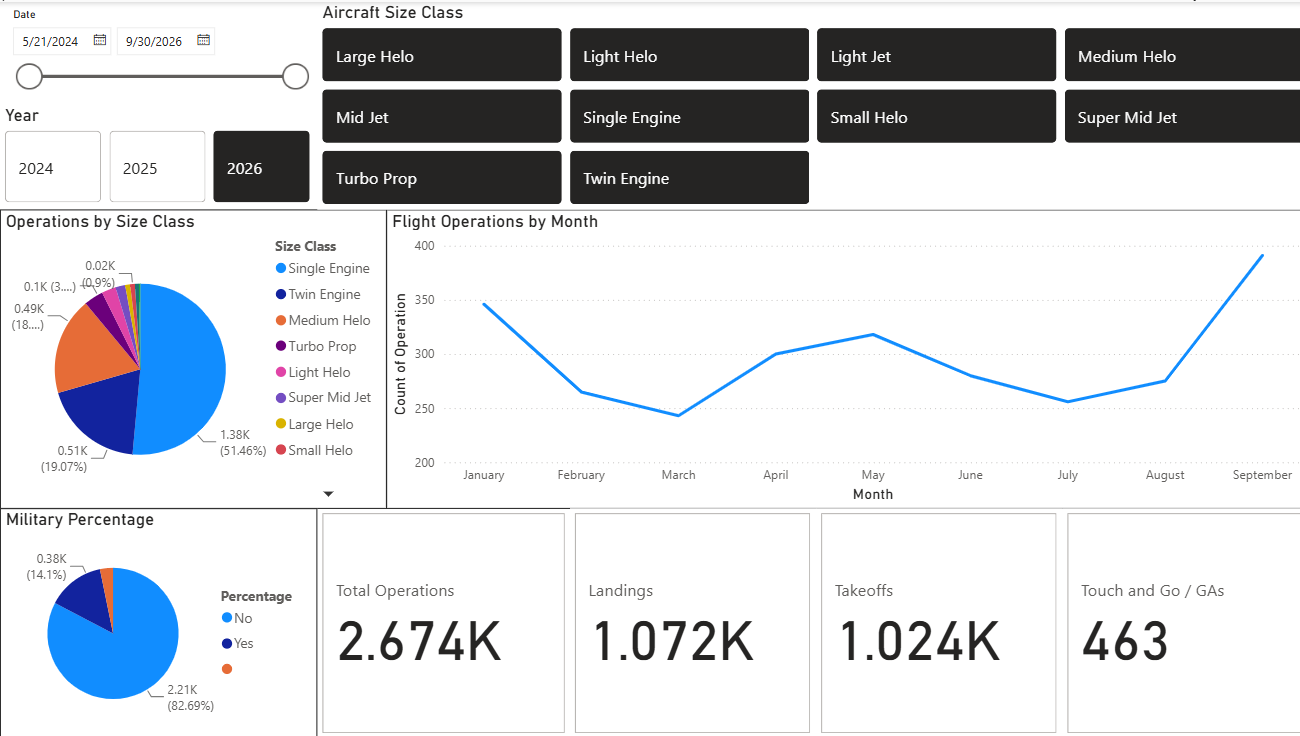This screenshot has width=1300, height=736.
Task: Click the 'September' axis label
Action: click(x=1262, y=475)
